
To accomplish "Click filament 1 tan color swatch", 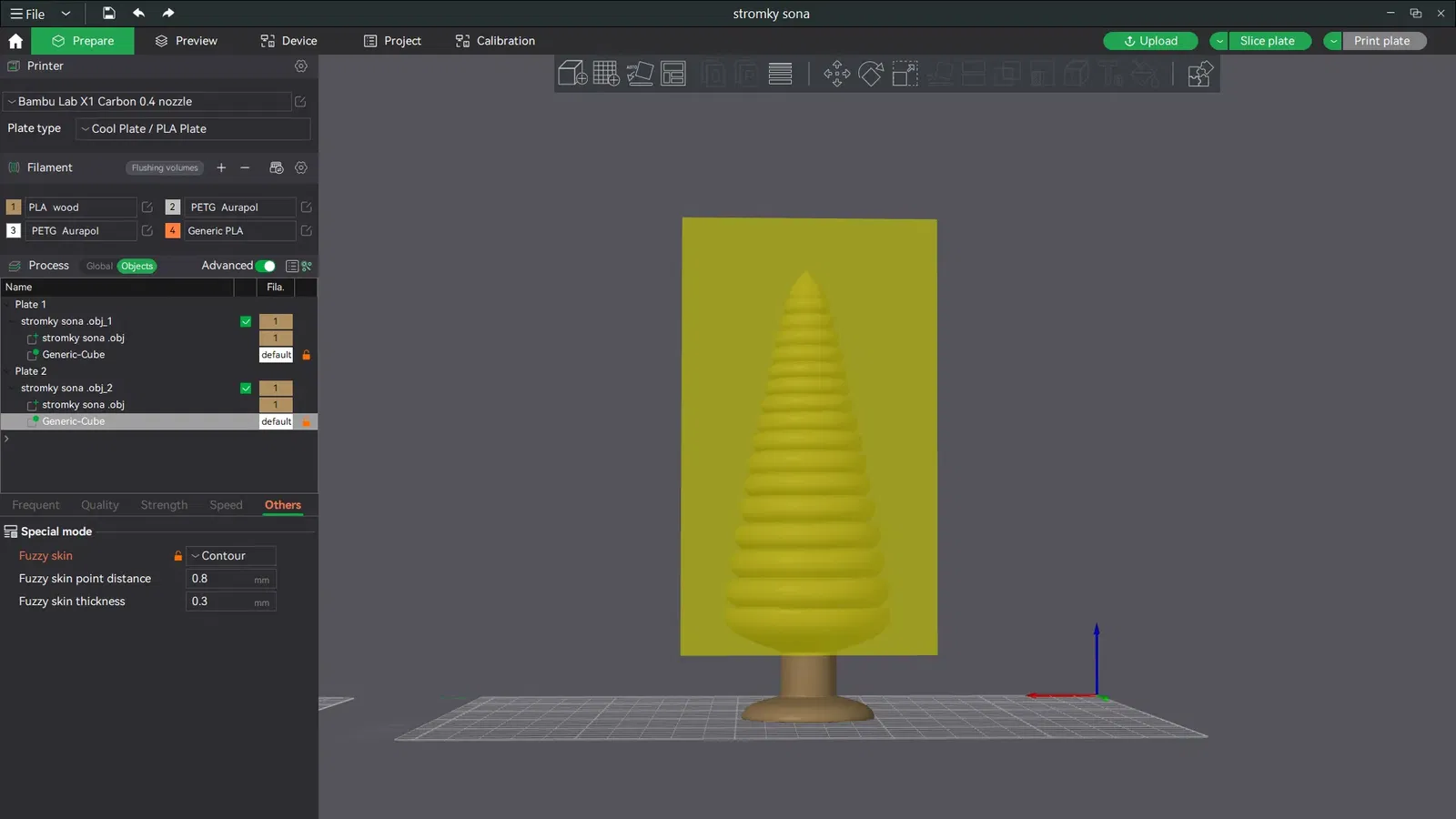I will pyautogui.click(x=14, y=207).
